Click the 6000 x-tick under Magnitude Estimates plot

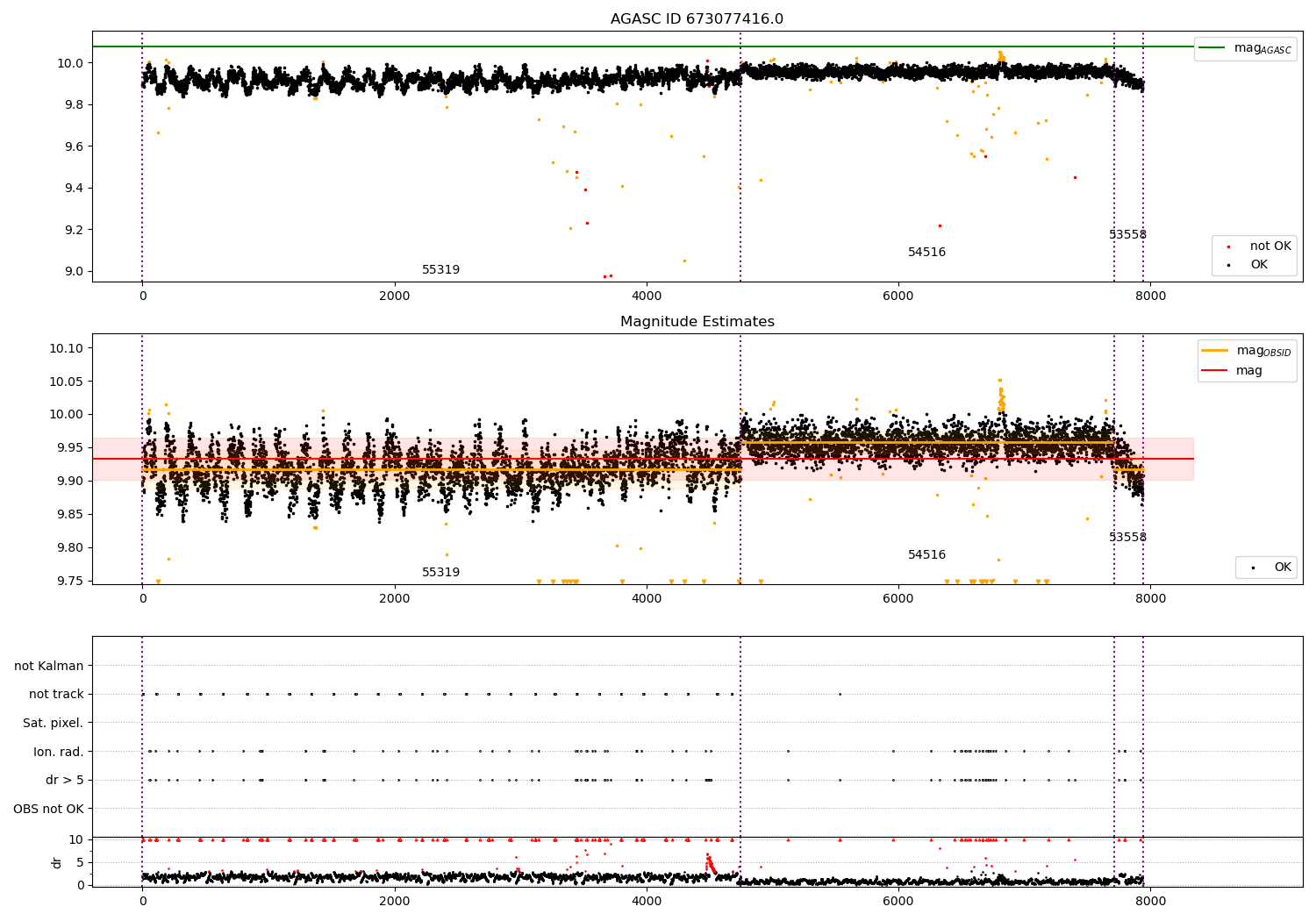tap(898, 599)
